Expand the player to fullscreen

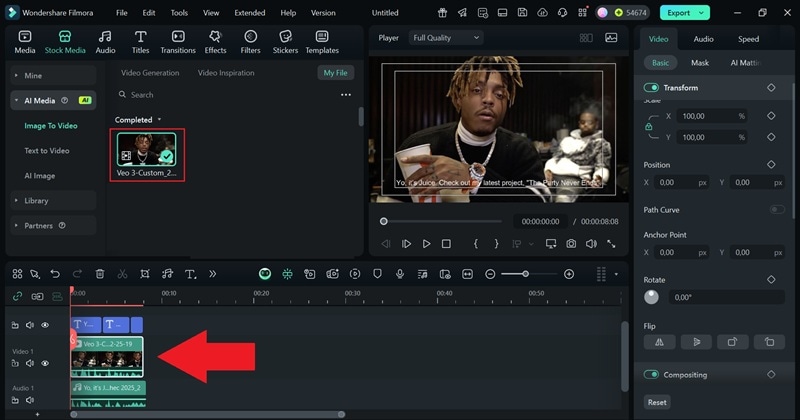tap(611, 244)
